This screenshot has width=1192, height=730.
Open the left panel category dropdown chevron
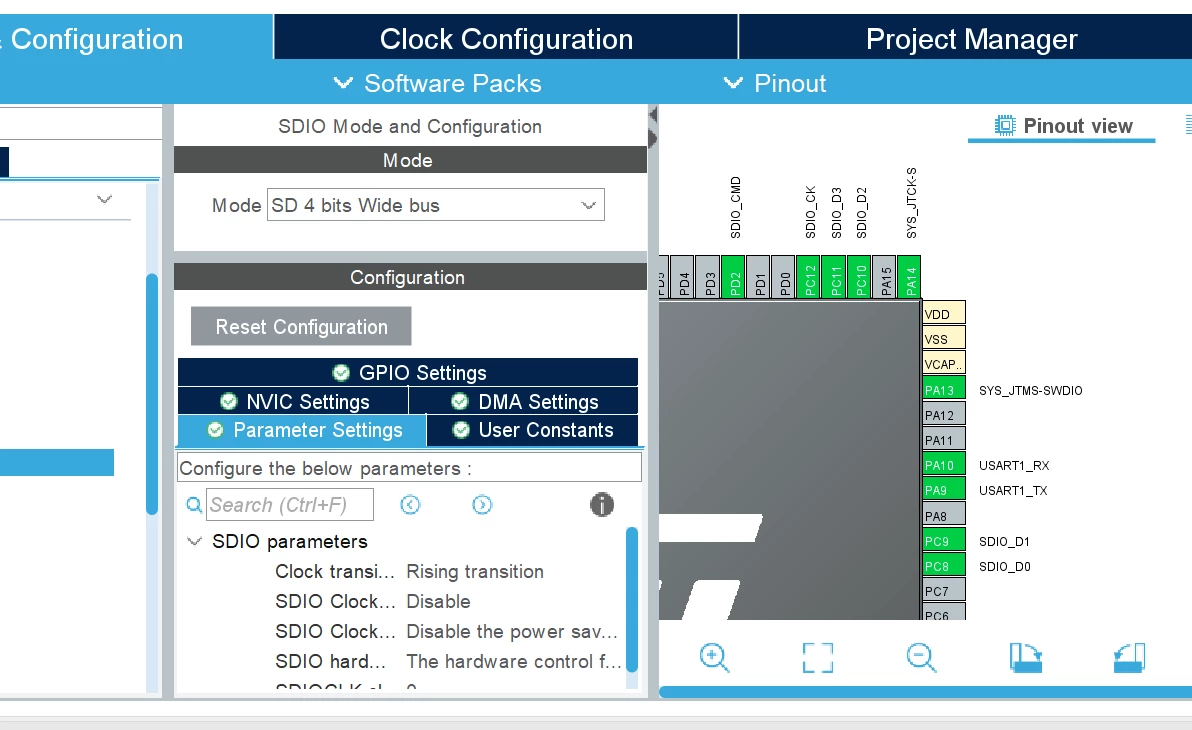point(104,199)
